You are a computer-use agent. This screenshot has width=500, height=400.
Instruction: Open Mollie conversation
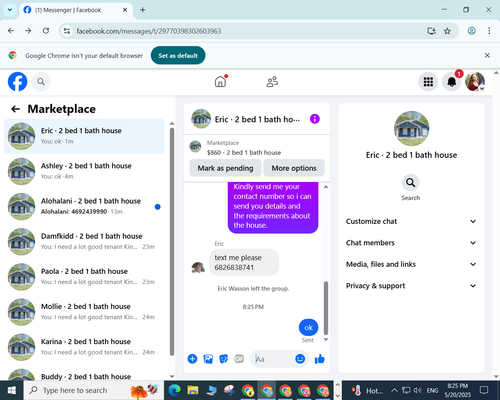[x=84, y=312]
